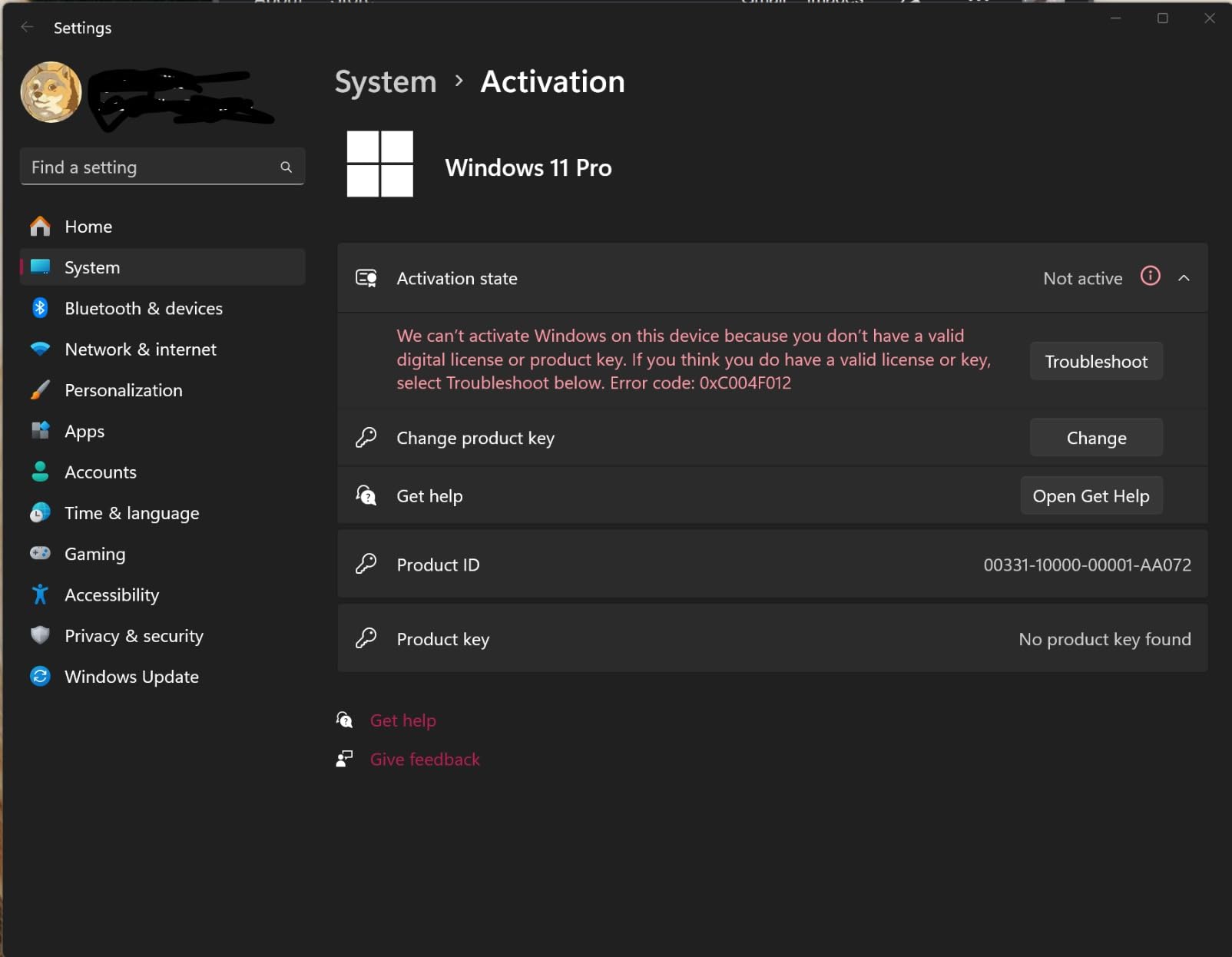Viewport: 1232px width, 957px height.
Task: Click the Personalization paintbrush icon
Action: (40, 390)
